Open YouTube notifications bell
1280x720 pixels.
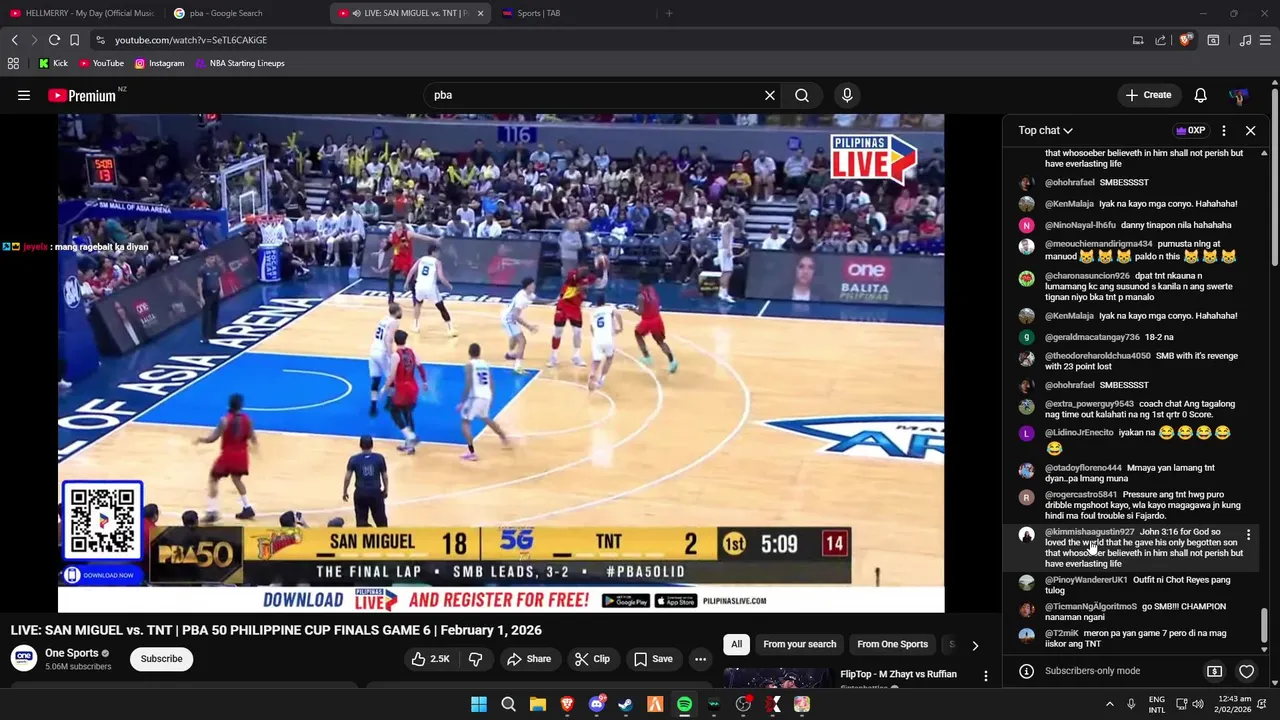[x=1200, y=95]
